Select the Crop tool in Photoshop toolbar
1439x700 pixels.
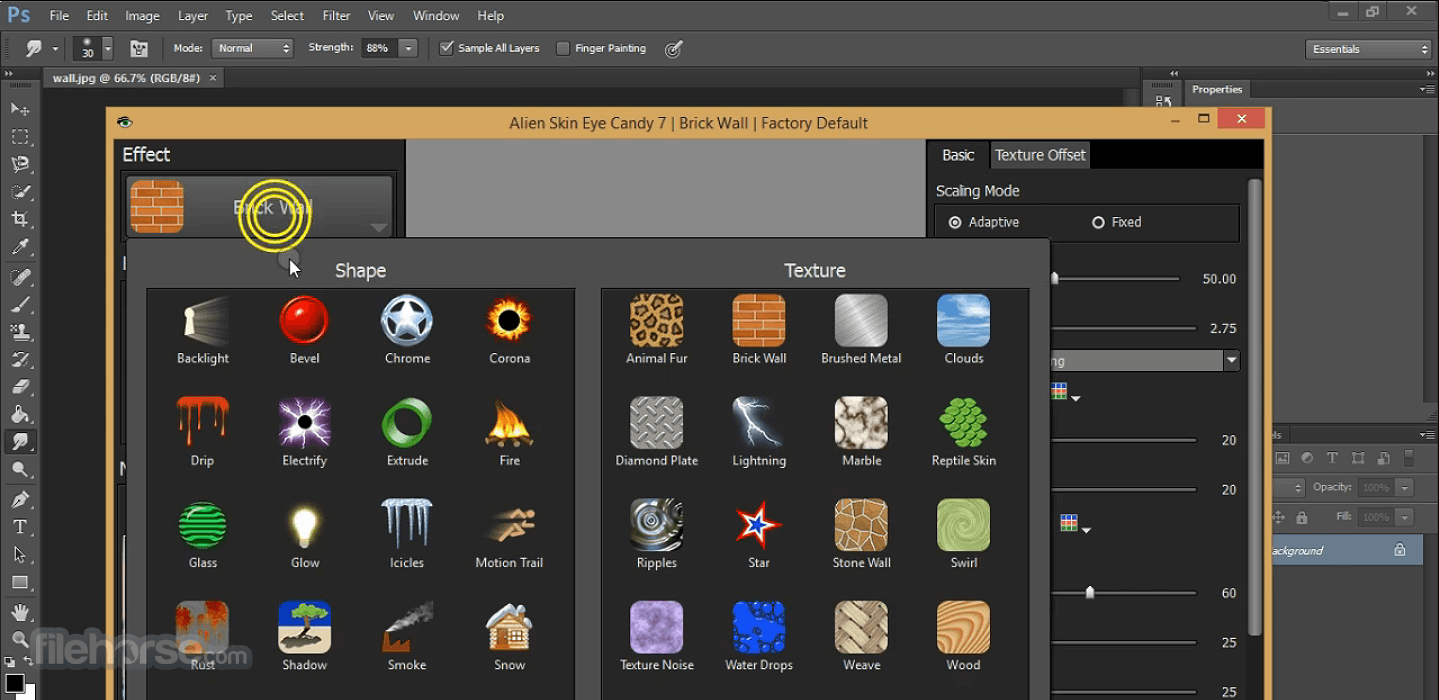coord(20,219)
